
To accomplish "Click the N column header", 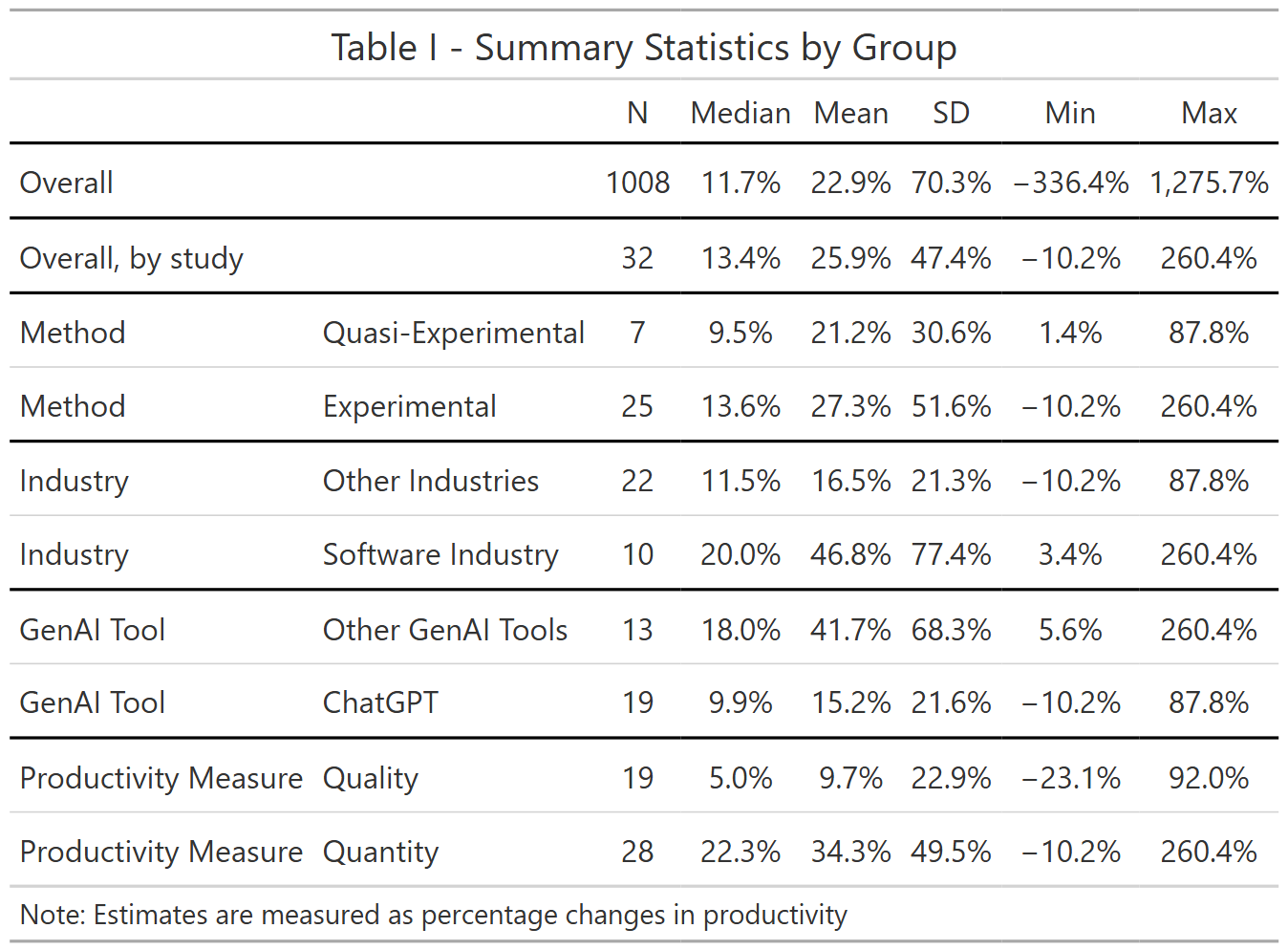I will click(637, 113).
